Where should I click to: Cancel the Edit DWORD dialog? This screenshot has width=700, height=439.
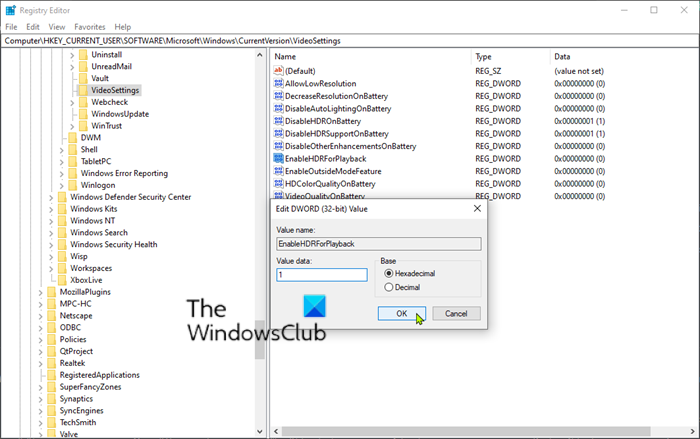[456, 314]
